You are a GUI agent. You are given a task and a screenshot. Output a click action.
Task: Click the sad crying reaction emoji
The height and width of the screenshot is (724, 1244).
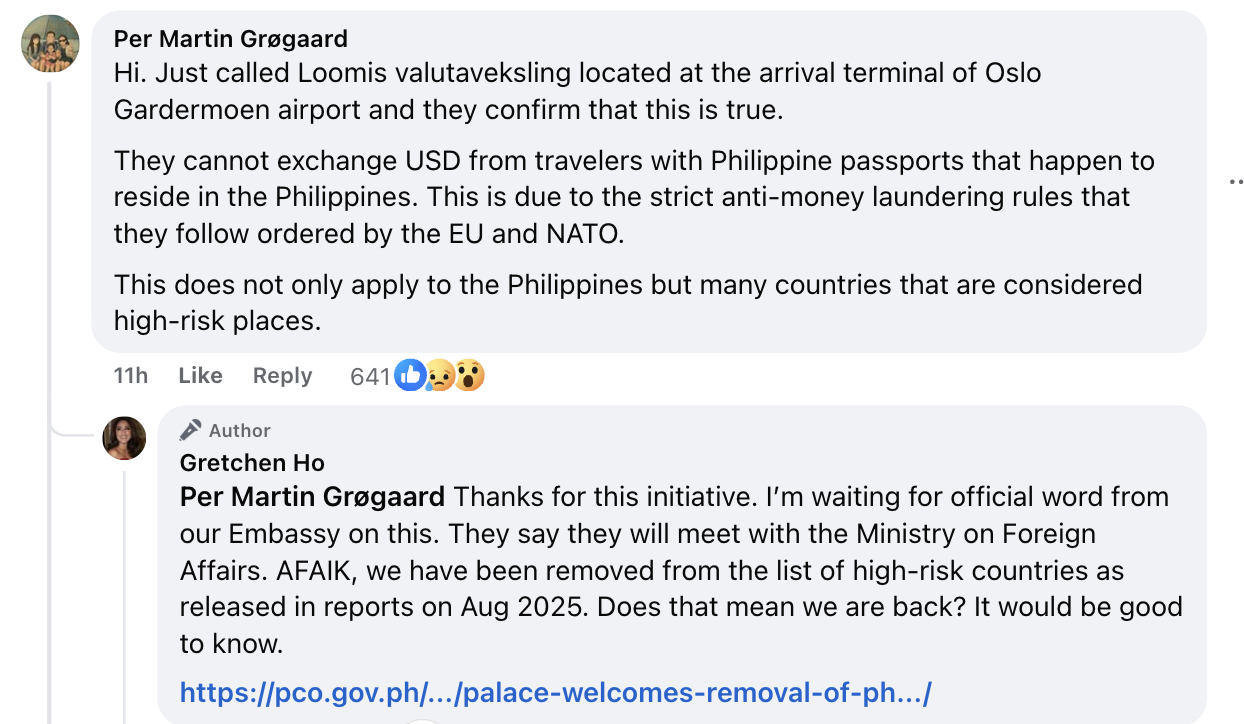[440, 376]
